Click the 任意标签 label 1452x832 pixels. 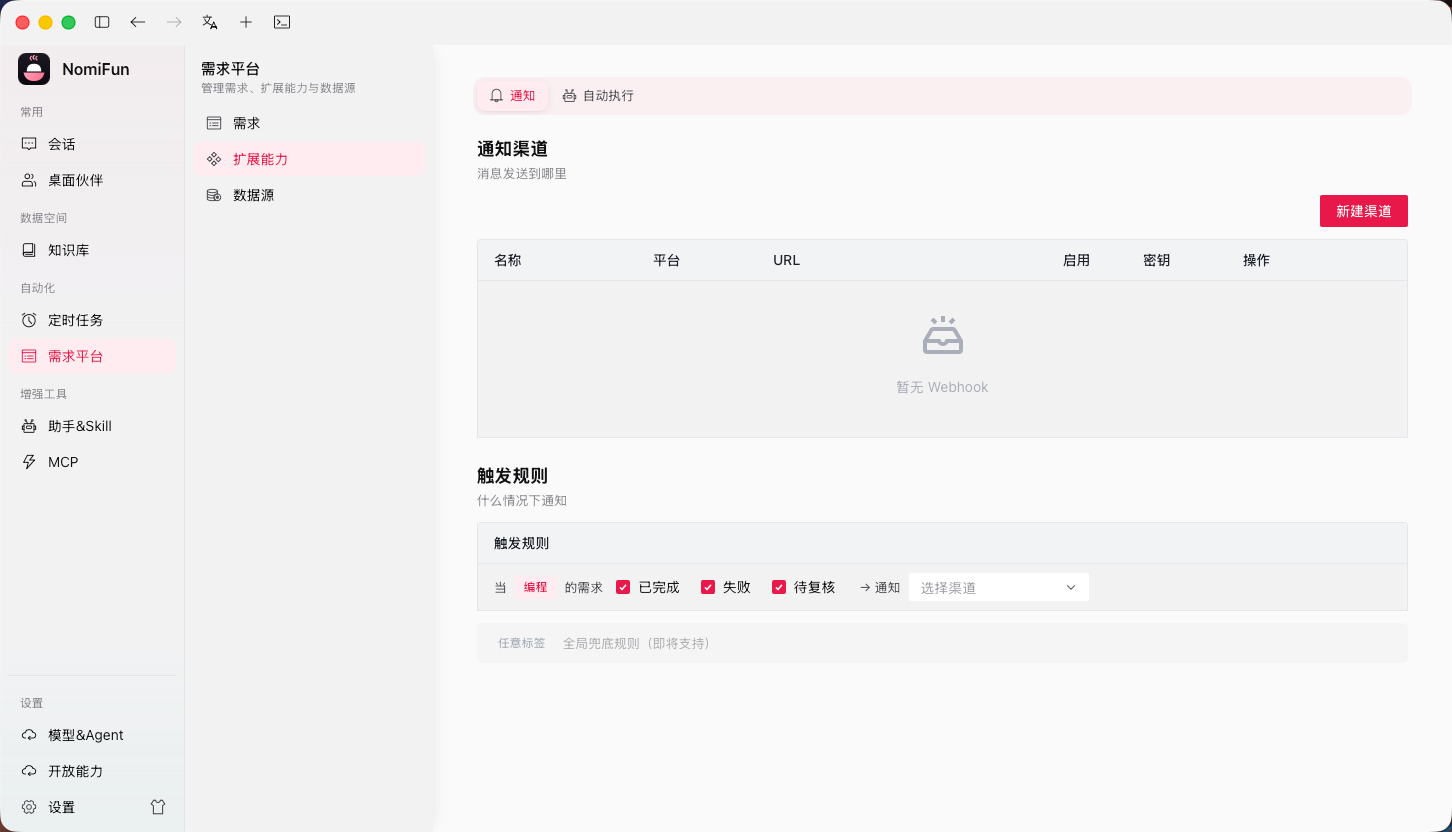[x=522, y=643]
